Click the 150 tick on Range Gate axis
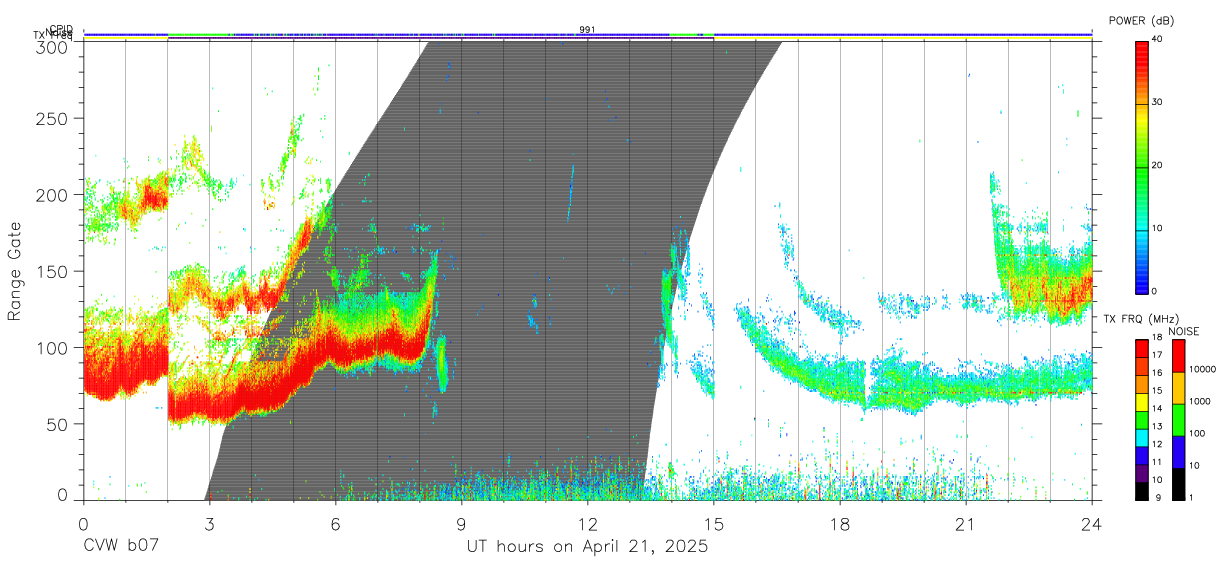The image size is (1228, 567). click(x=54, y=271)
